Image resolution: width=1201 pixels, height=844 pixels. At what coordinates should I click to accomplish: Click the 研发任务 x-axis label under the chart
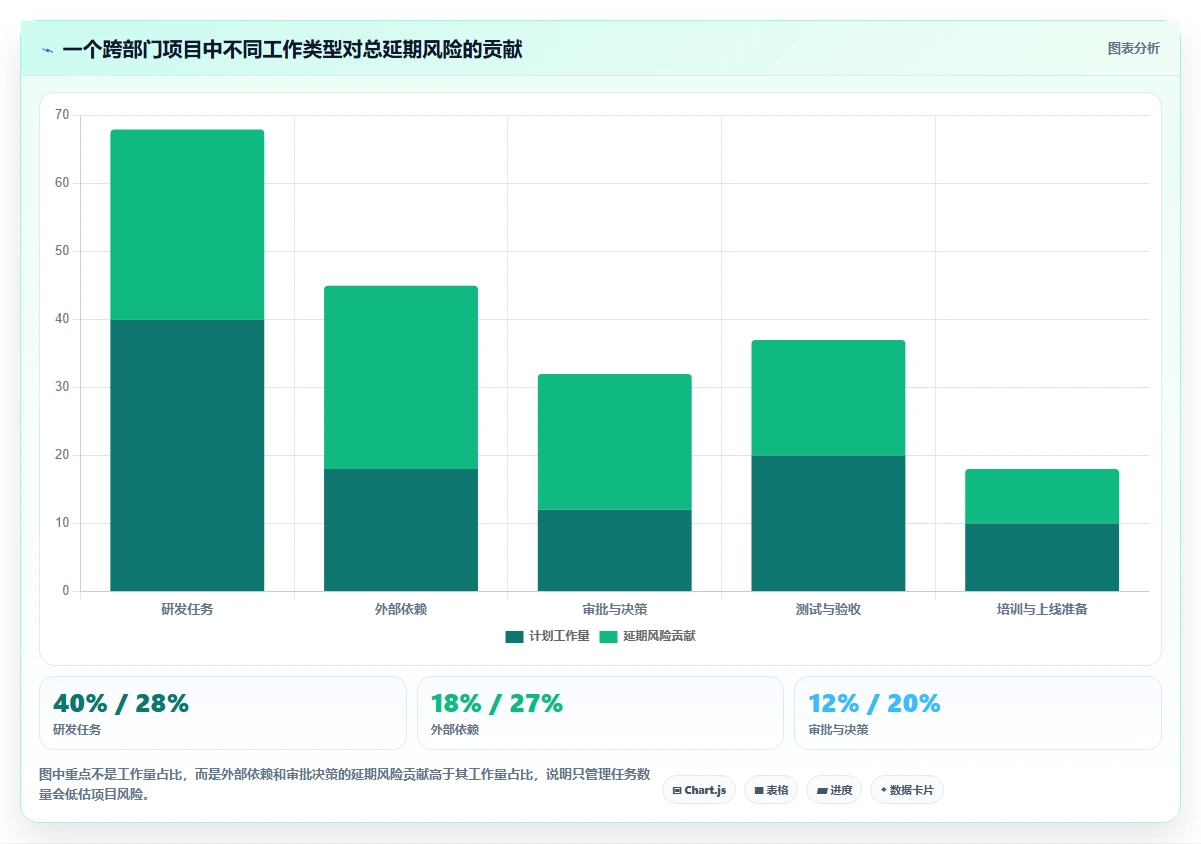click(187, 609)
